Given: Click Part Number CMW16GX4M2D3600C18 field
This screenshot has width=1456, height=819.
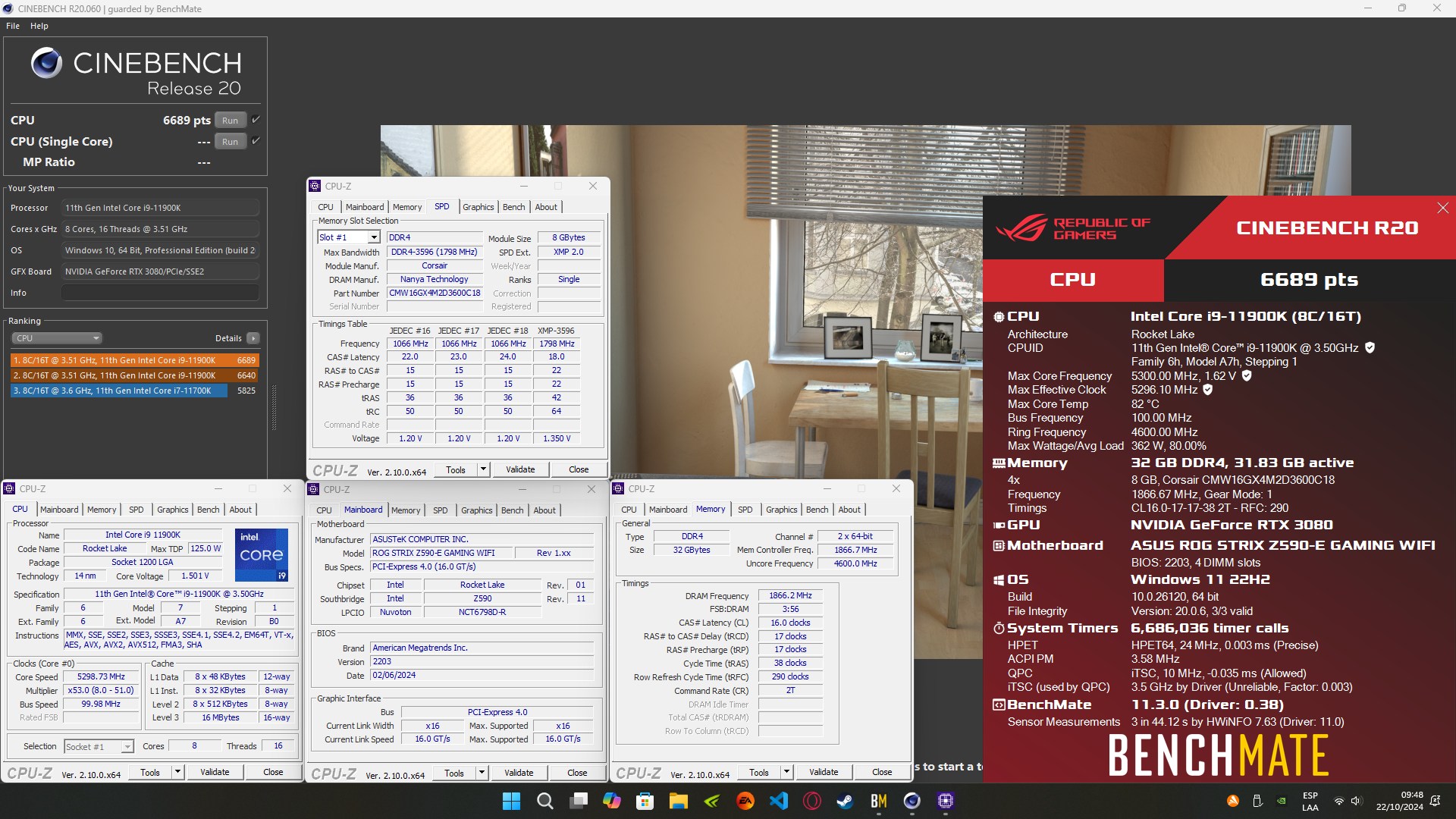Looking at the screenshot, I should 435,293.
